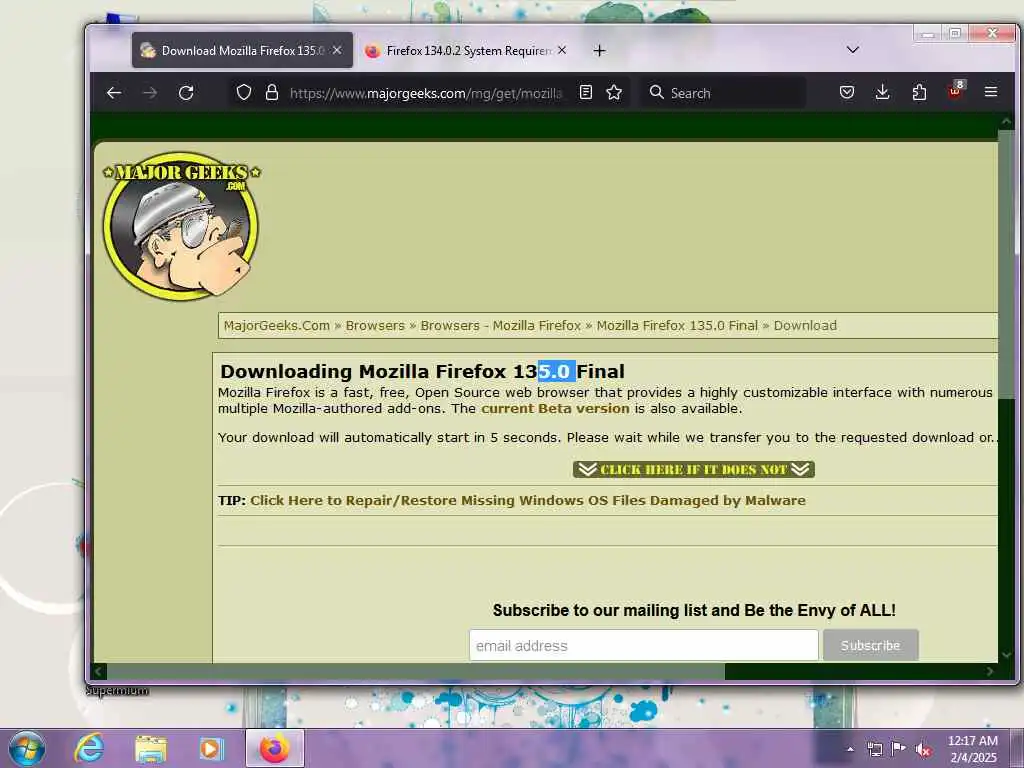Open the Windows Start orb
This screenshot has height=768, width=1024.
pos(27,748)
